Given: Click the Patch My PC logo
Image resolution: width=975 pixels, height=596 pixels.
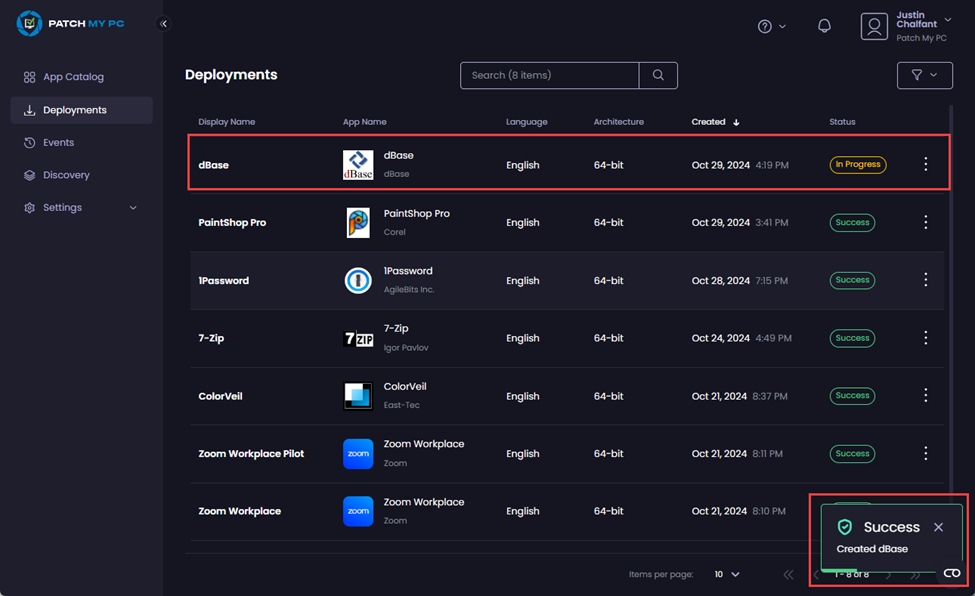Looking at the screenshot, I should (x=70, y=23).
